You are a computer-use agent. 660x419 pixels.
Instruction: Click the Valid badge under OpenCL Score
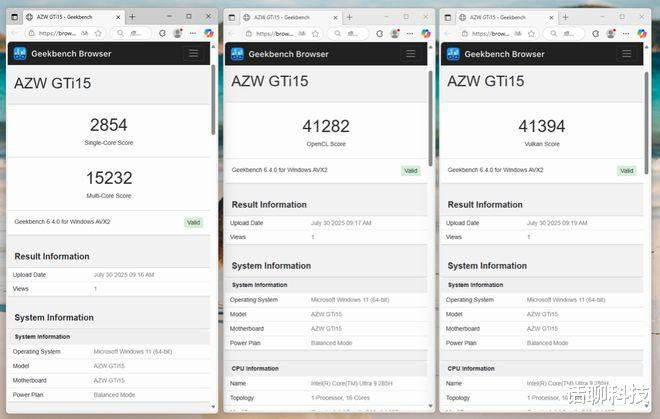tap(410, 171)
